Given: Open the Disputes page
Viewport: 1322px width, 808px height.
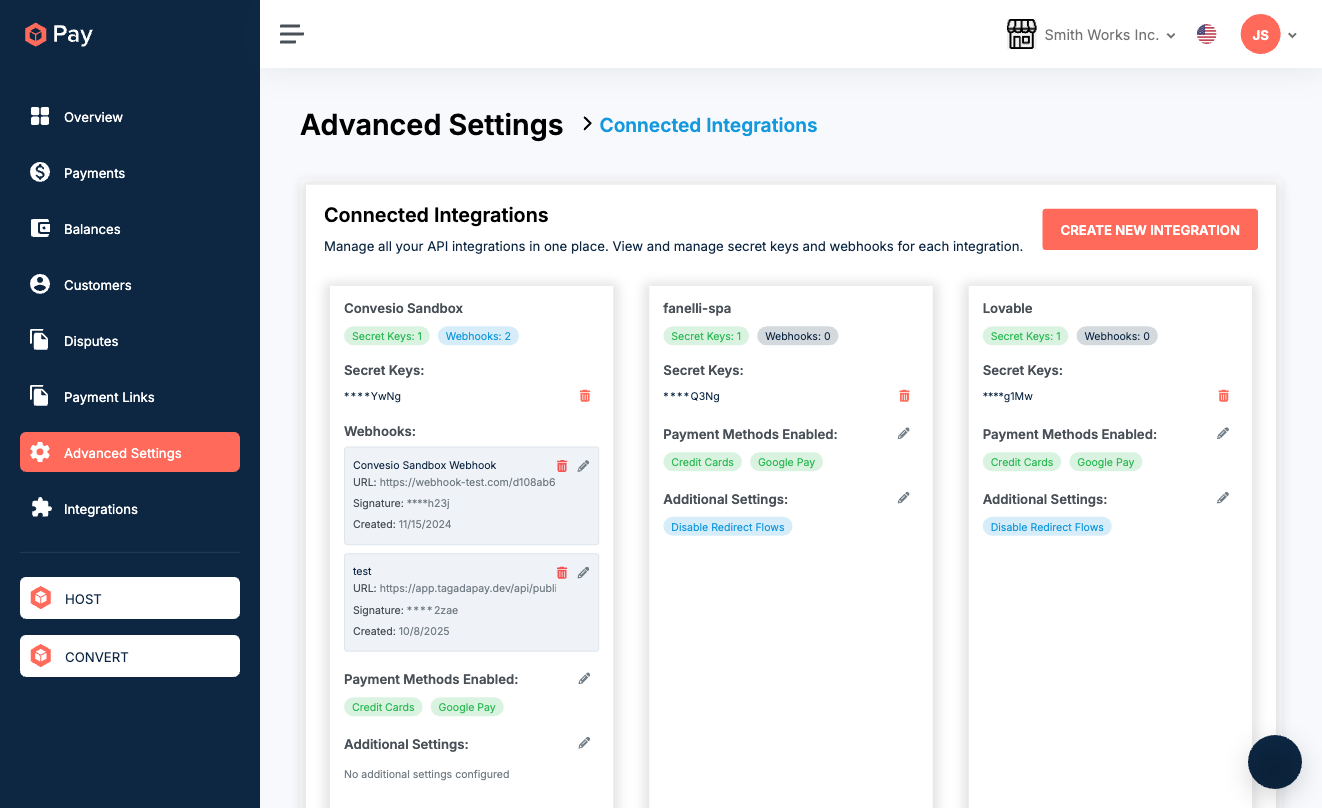Looking at the screenshot, I should pyautogui.click(x=130, y=341).
